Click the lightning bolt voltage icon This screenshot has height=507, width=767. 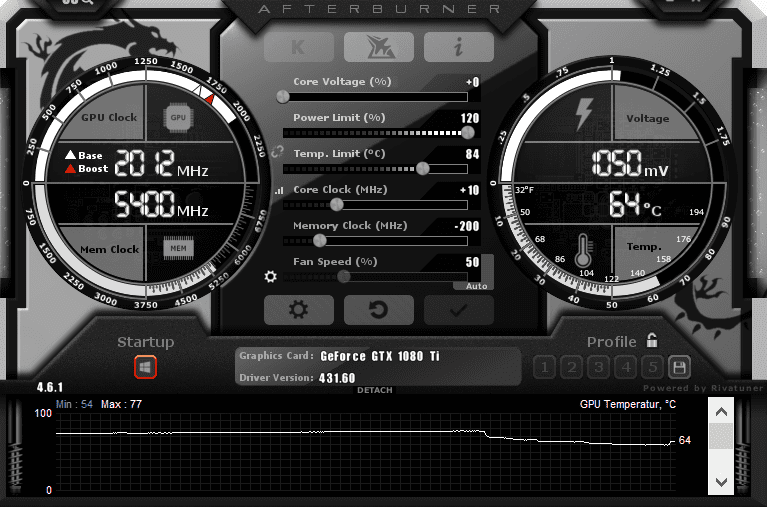click(584, 115)
